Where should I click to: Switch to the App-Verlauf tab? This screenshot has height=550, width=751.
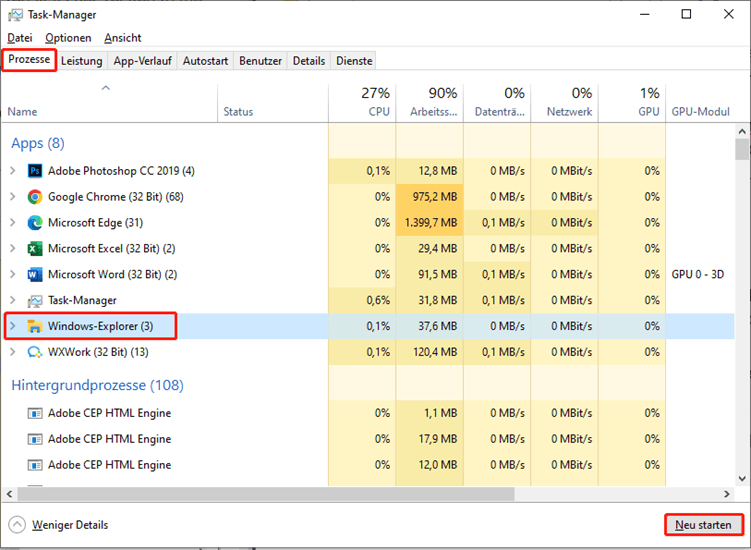(142, 61)
